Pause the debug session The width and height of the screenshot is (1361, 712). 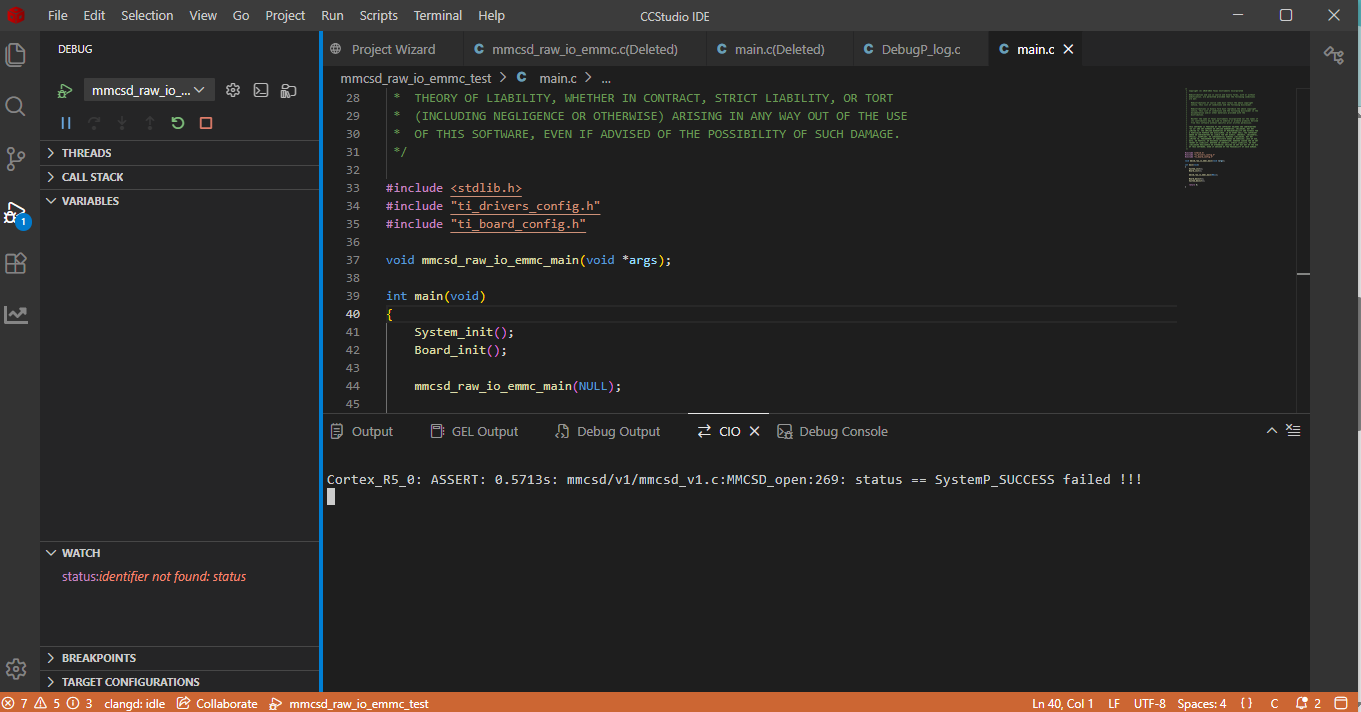(66, 123)
